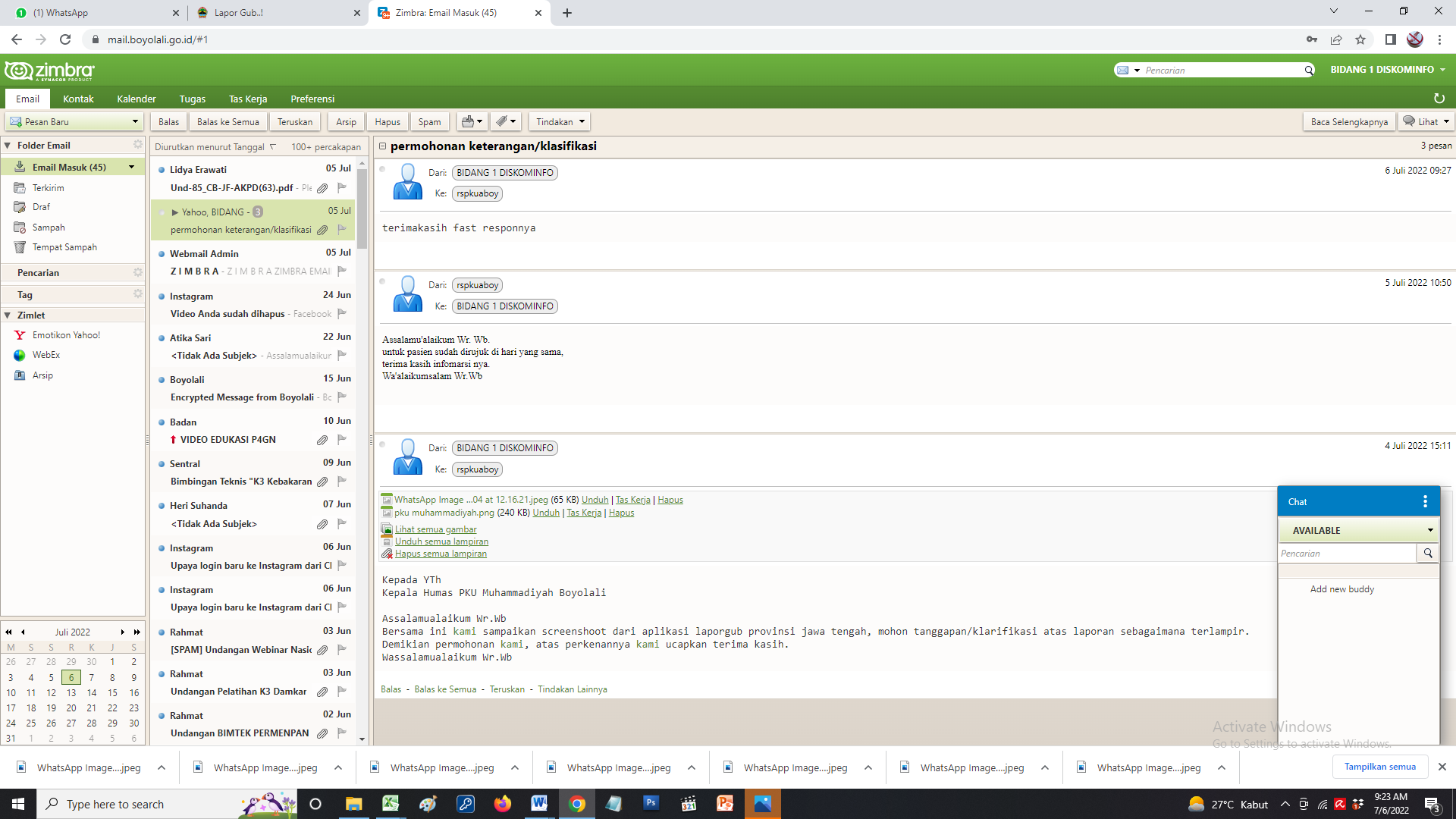Click the Balas button in toolbar
Viewport: 1456px width, 819px height.
[x=168, y=121]
